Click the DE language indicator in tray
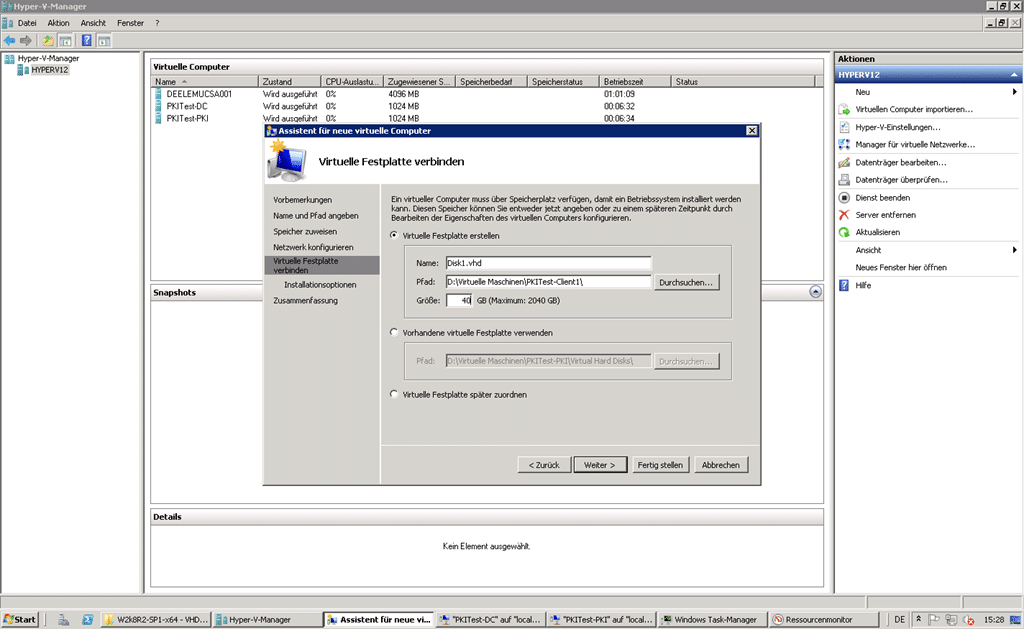 (x=899, y=619)
